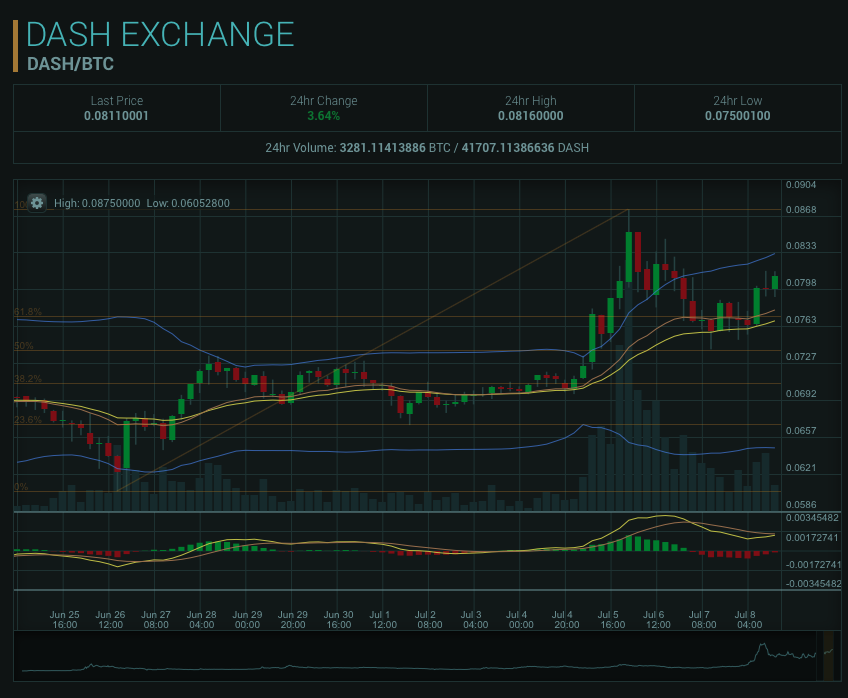Image resolution: width=848 pixels, height=698 pixels.
Task: Click the 50% Fibonacci level label
Action: (24, 345)
